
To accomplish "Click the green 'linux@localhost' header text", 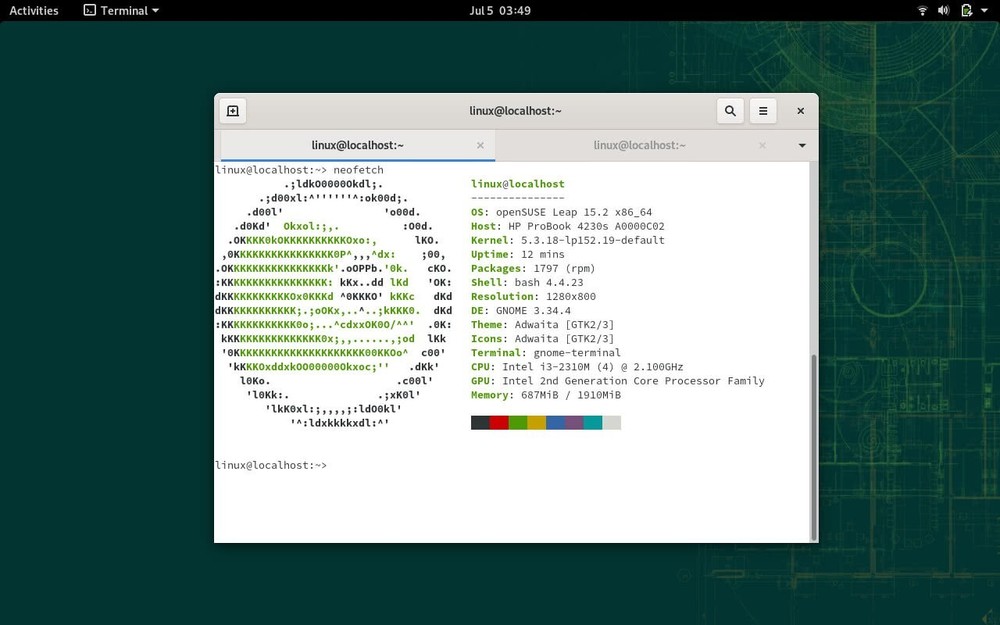I will click(x=518, y=184).
